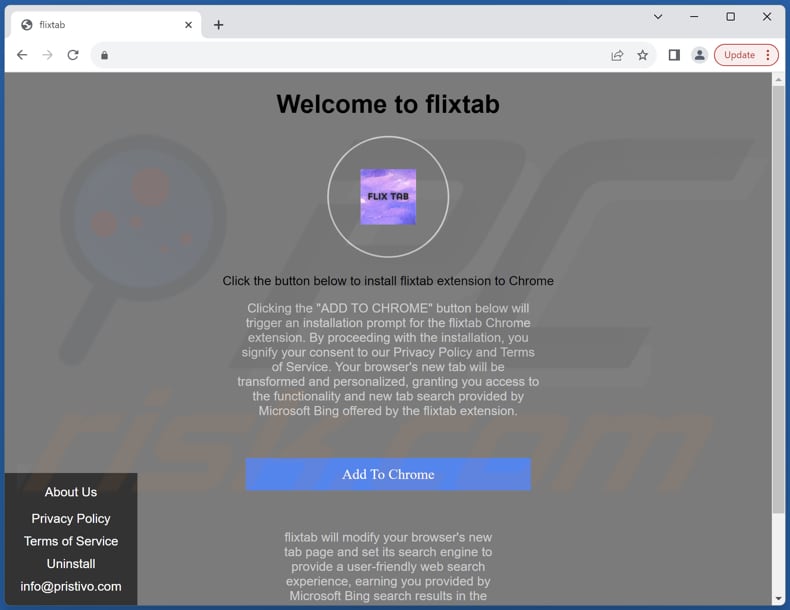Click the globe favicon on the flixtab tab
Image resolution: width=790 pixels, height=610 pixels.
tap(27, 25)
